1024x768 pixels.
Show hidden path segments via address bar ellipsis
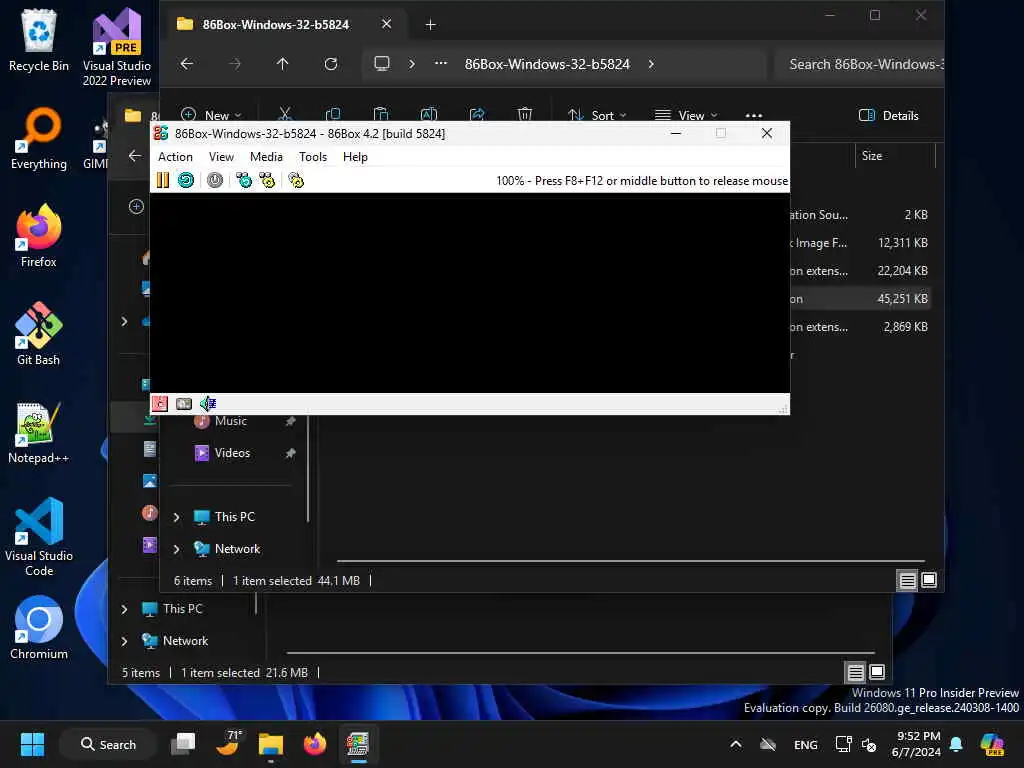(x=441, y=64)
